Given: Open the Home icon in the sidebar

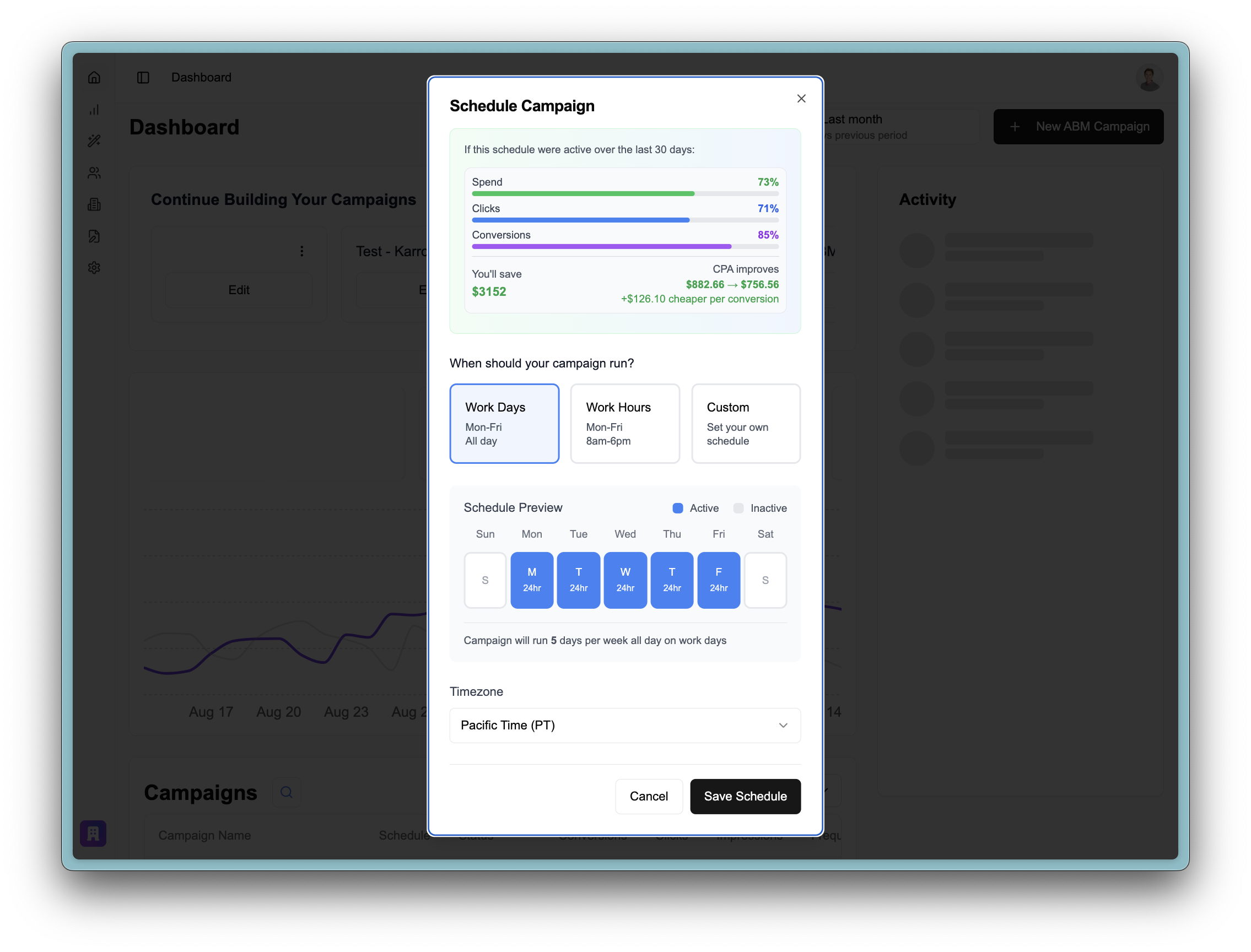Looking at the screenshot, I should click(94, 78).
